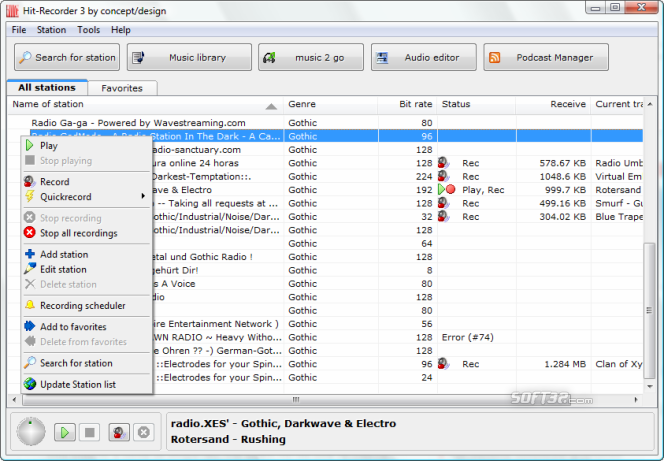This screenshot has height=461, width=664.
Task: Click the Recording scheduler bell icon
Action: 30,305
